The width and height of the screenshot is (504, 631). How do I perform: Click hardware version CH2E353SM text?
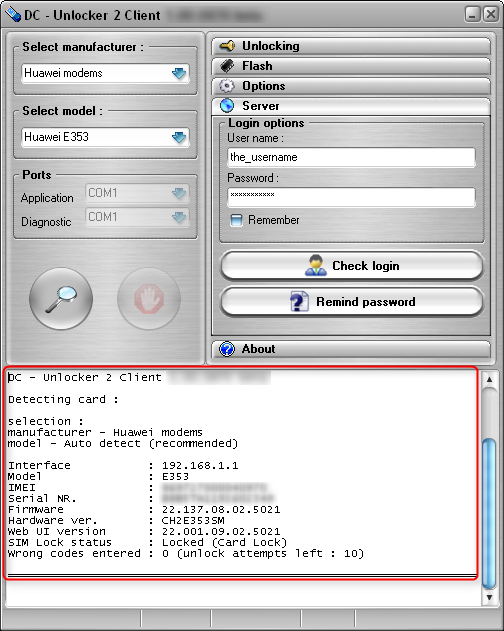click(x=193, y=521)
